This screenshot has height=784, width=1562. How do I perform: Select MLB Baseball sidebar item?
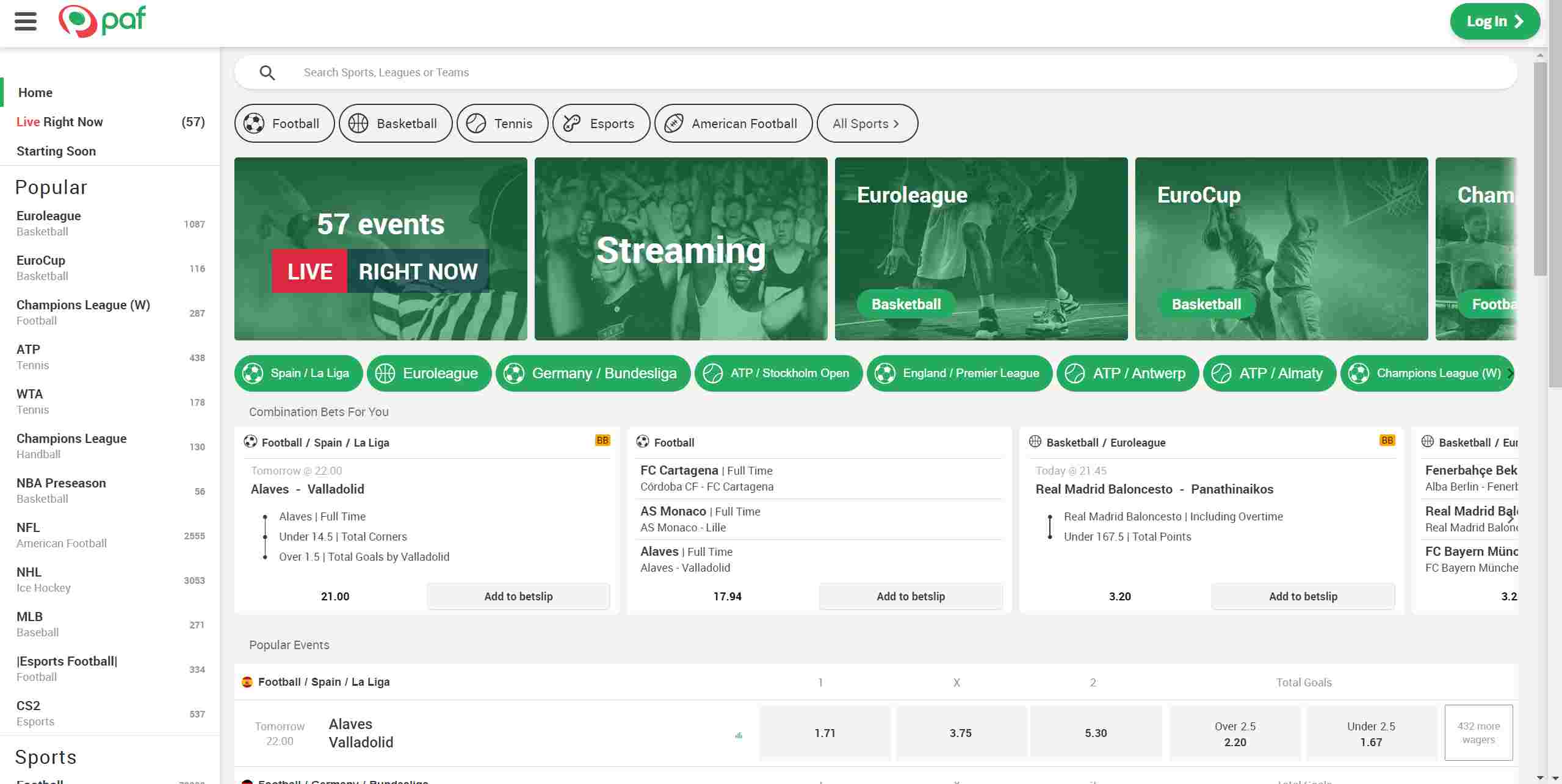pyautogui.click(x=110, y=625)
